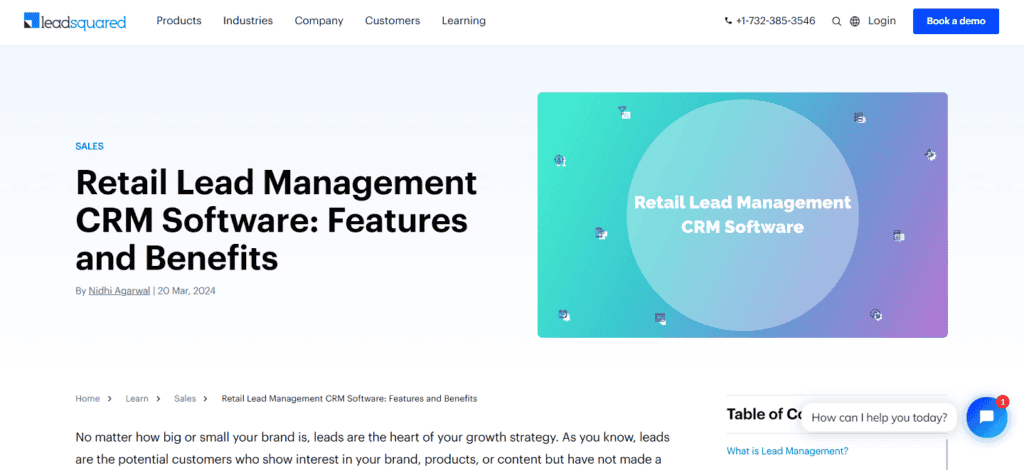Open the Retail Lead Management banner image
This screenshot has height=470, width=1024.
742,215
